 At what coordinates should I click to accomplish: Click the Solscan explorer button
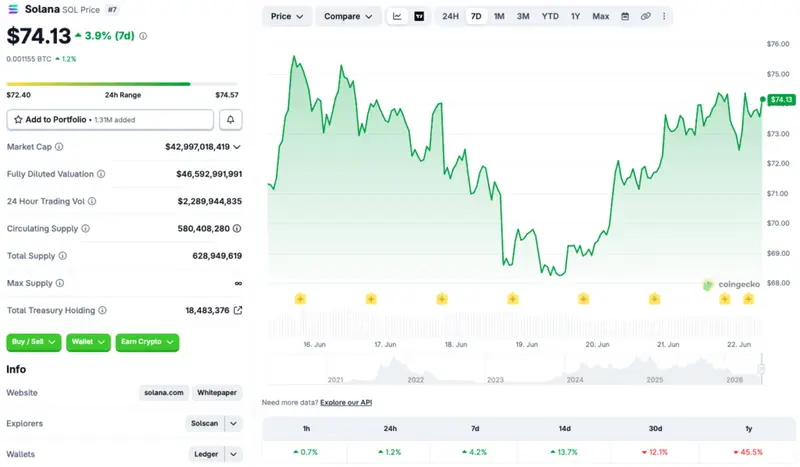coord(205,424)
